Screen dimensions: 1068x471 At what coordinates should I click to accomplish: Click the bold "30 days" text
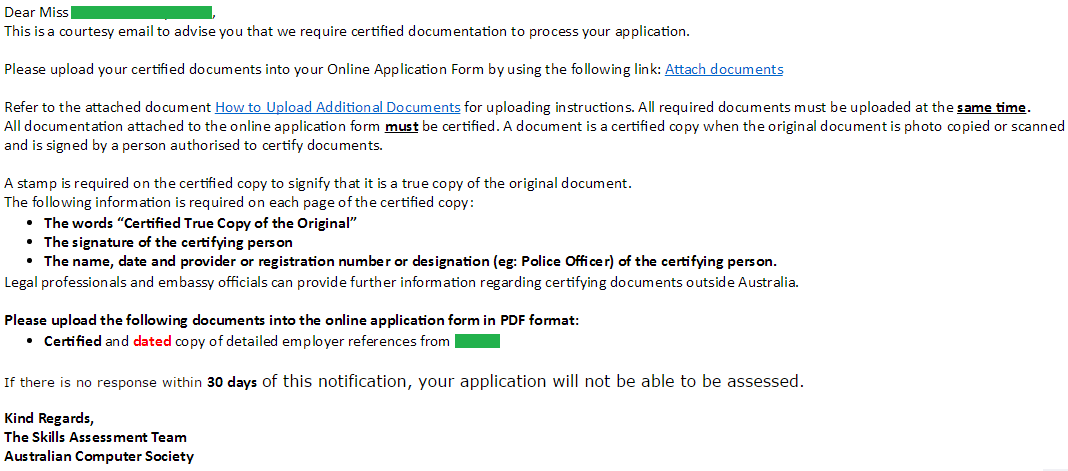(x=231, y=382)
